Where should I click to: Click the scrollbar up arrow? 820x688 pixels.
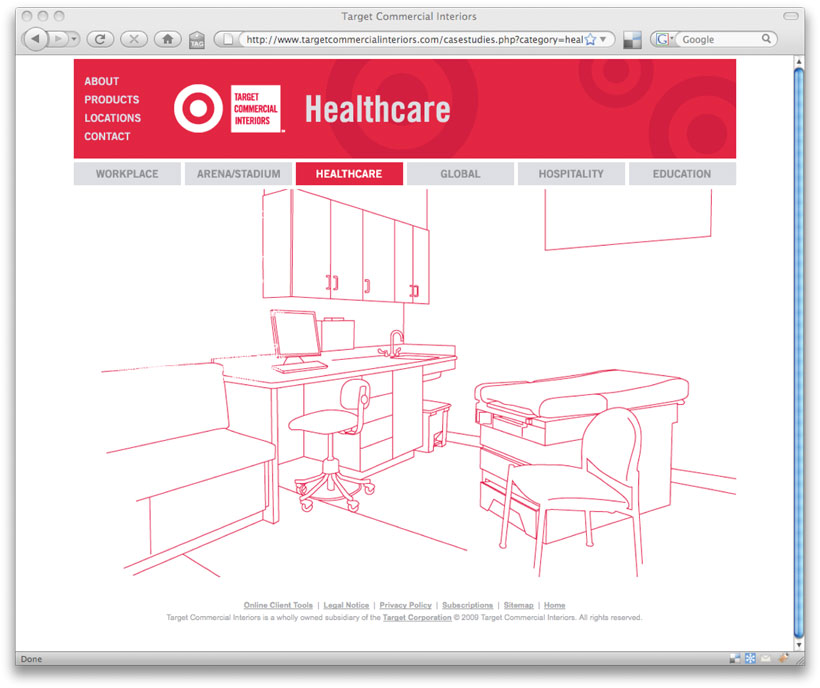(799, 62)
